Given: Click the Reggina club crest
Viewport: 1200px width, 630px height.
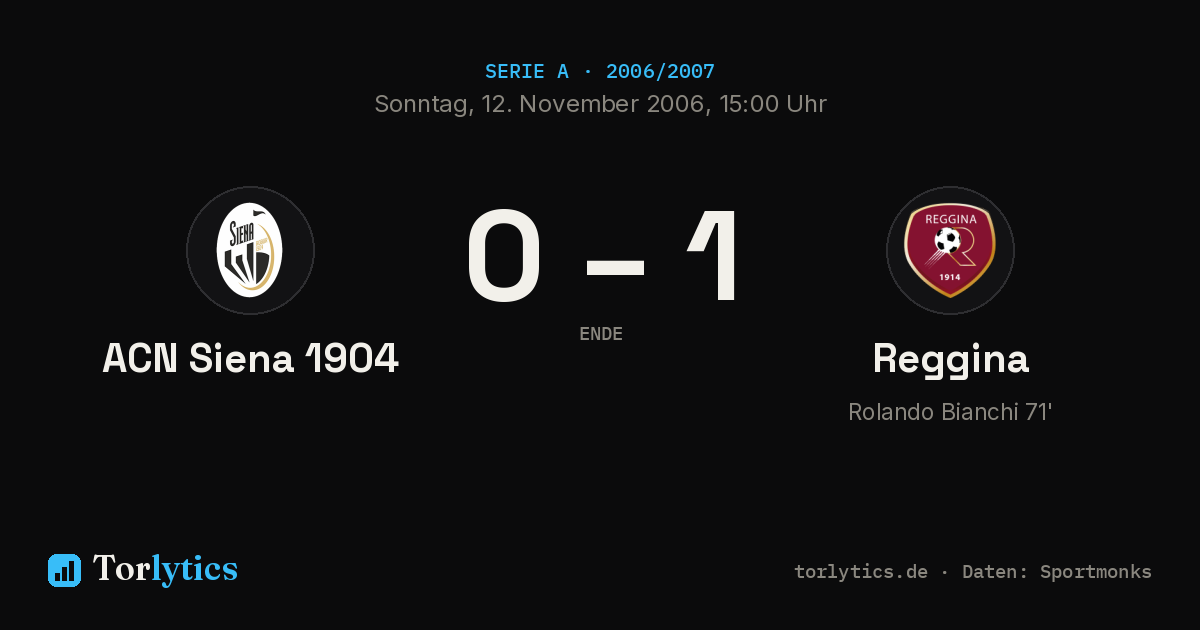Looking at the screenshot, I should (x=950, y=250).
